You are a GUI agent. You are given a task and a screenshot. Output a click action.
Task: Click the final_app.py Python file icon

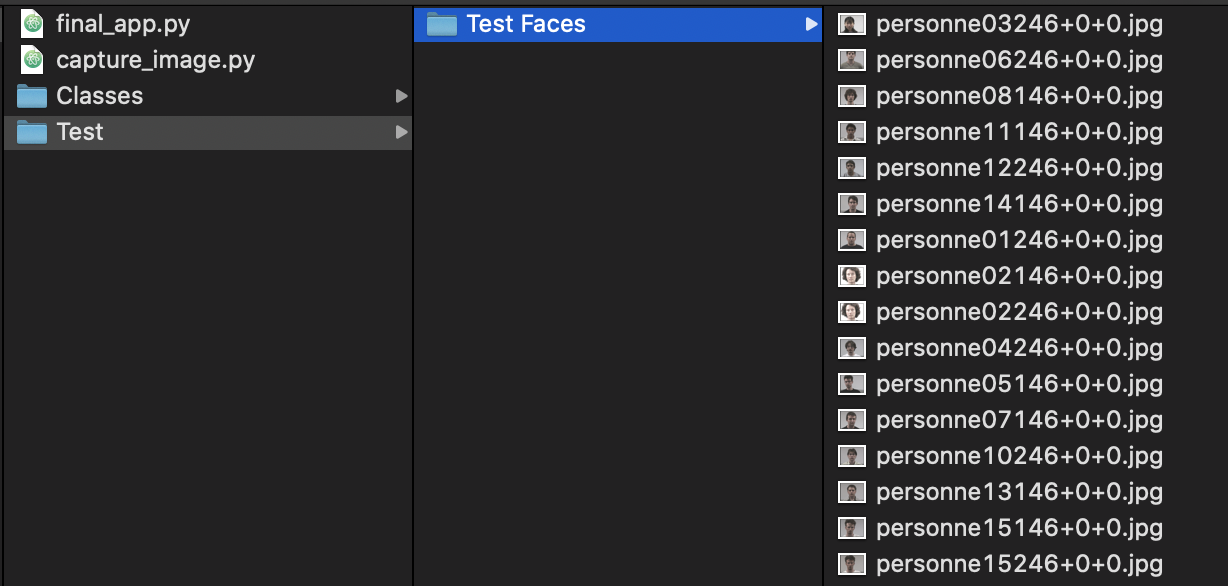(x=33, y=24)
